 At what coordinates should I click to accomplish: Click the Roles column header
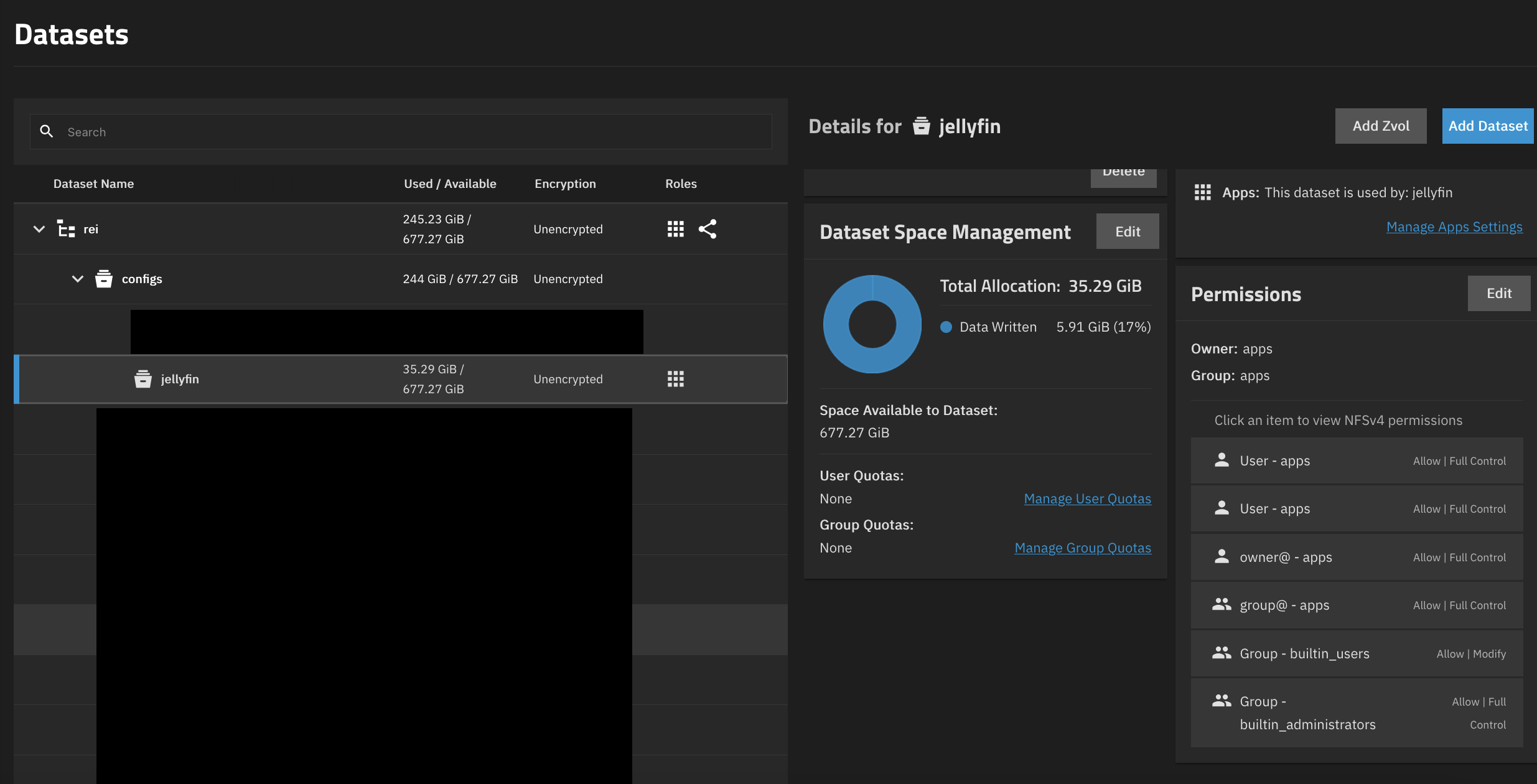[681, 184]
